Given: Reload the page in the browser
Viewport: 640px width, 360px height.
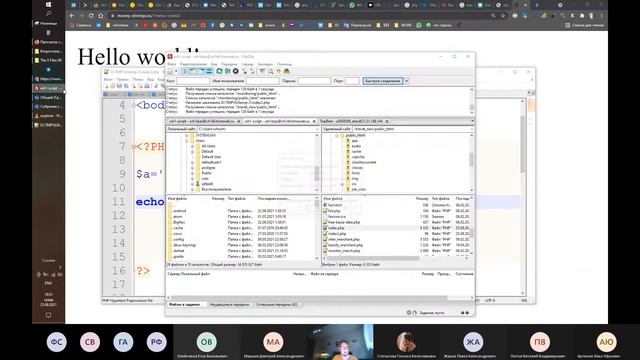Looking at the screenshot, I should coord(91,16).
